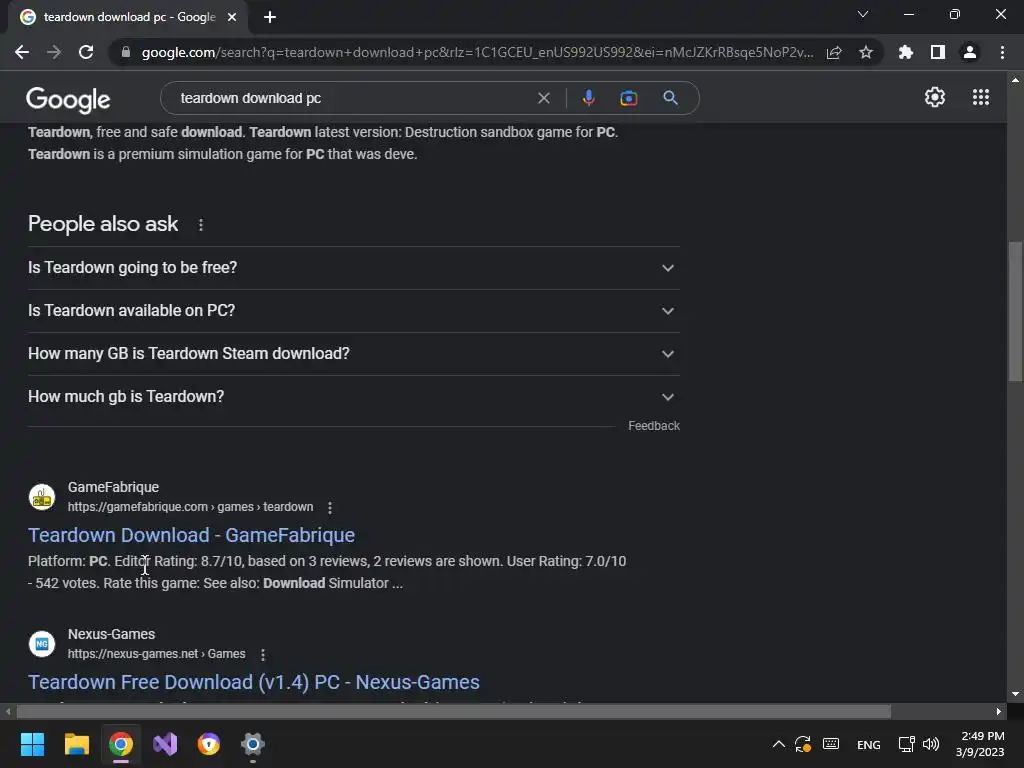This screenshot has width=1024, height=768.
Task: Expand 'How much gb is Teardown?'
Action: tap(353, 397)
